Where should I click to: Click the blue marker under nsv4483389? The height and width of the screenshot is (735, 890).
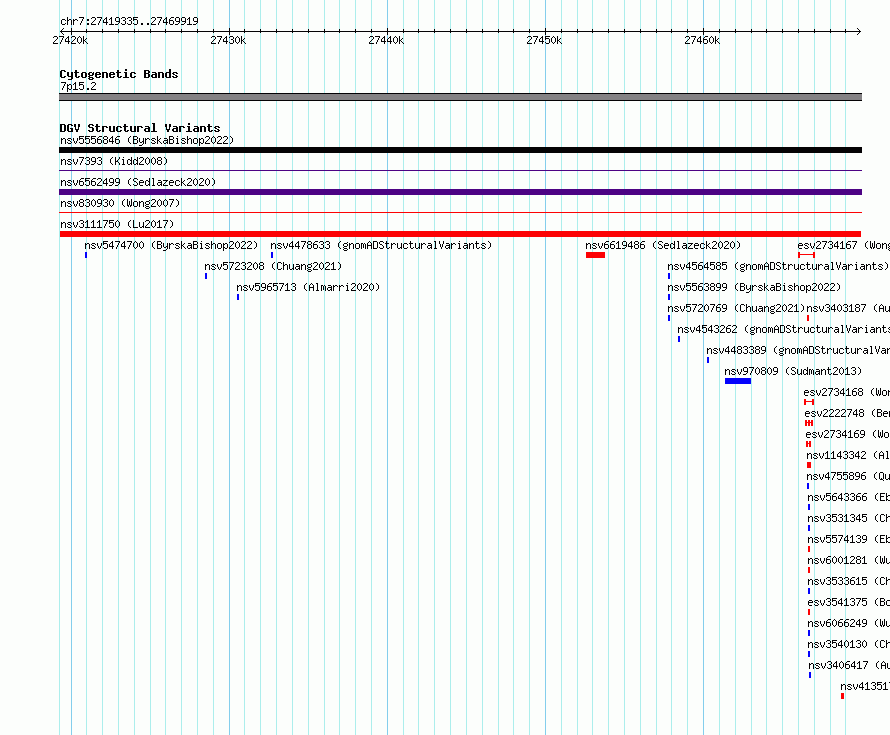(x=708, y=360)
